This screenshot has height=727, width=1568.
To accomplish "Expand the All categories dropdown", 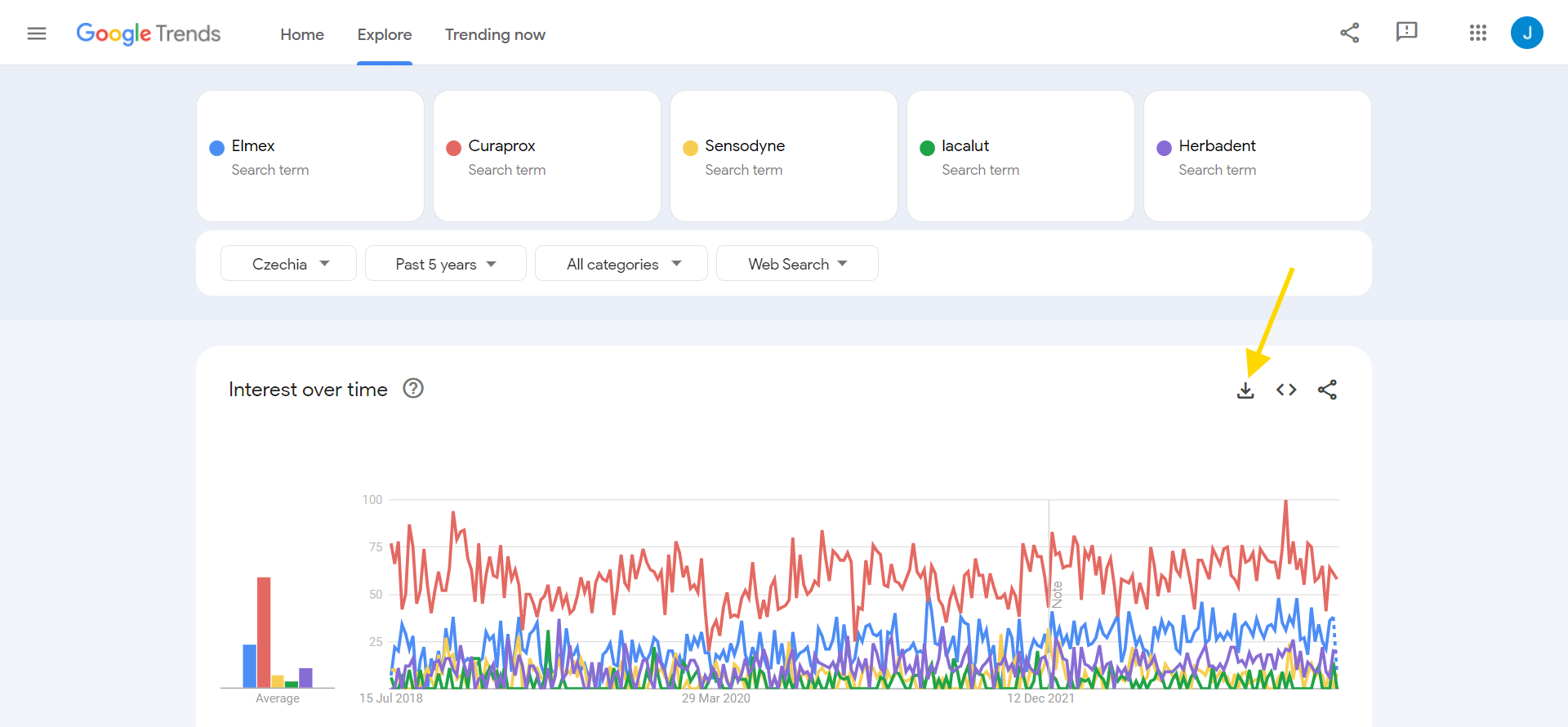I will [621, 264].
